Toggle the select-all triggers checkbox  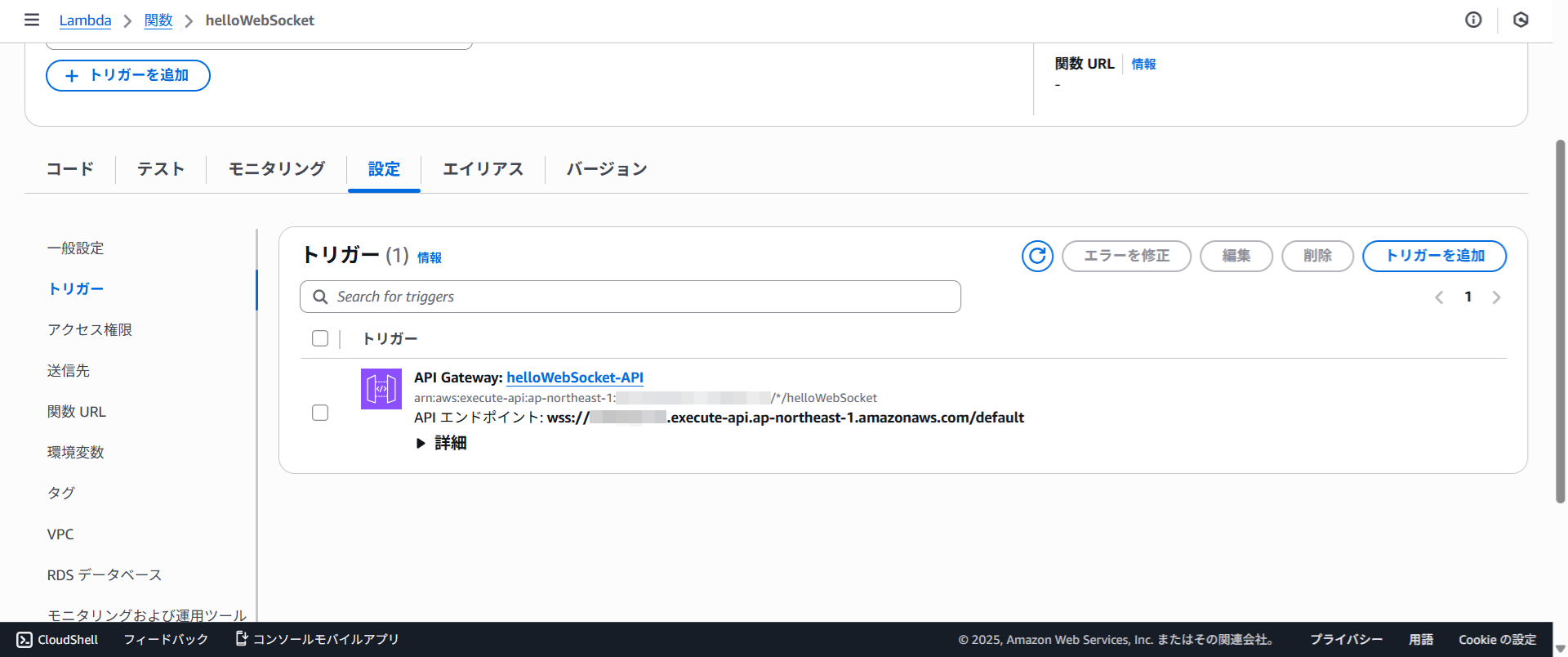[x=320, y=338]
